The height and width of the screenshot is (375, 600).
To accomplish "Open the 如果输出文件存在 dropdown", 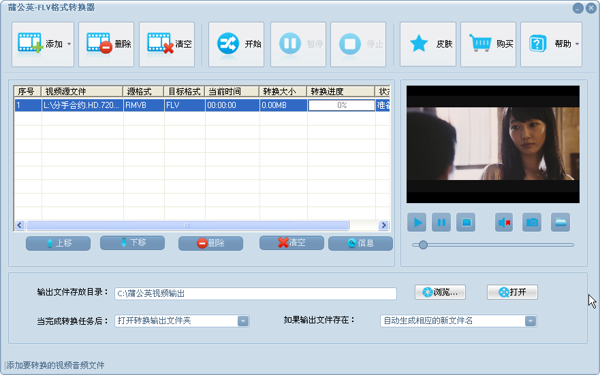I will 458,321.
